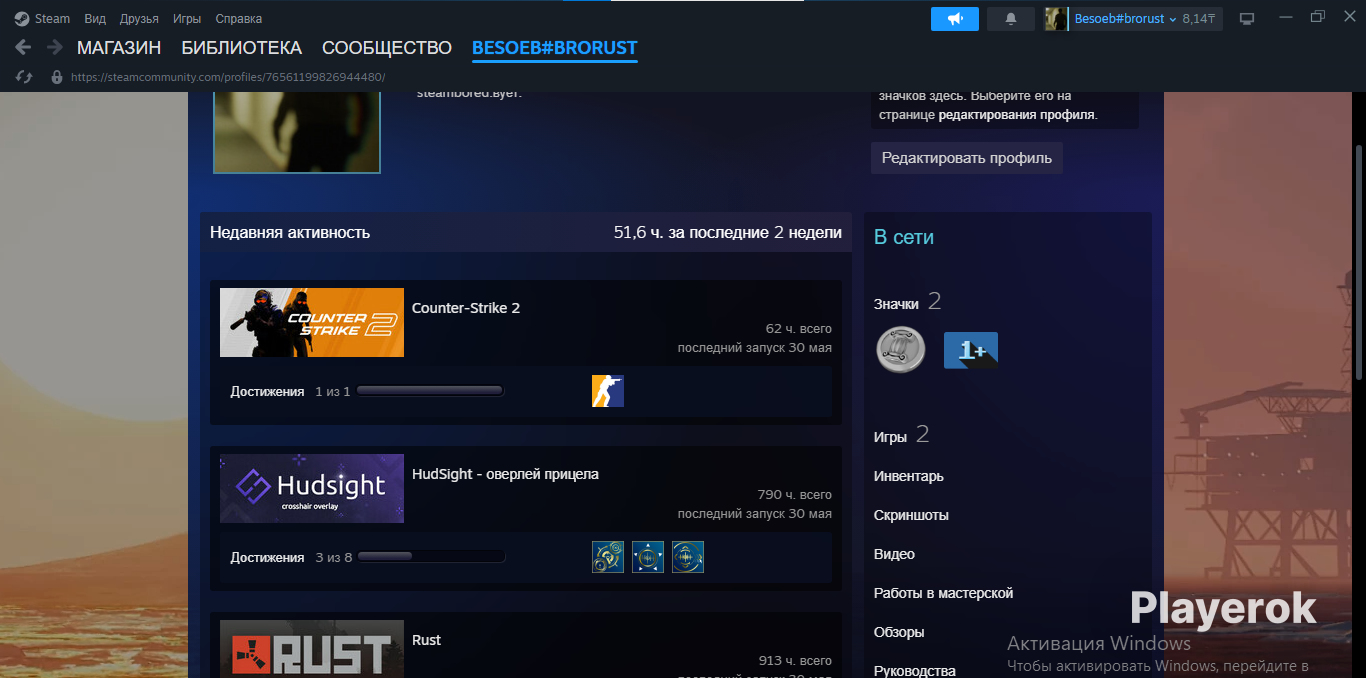Click the padlock security icon

point(56,77)
